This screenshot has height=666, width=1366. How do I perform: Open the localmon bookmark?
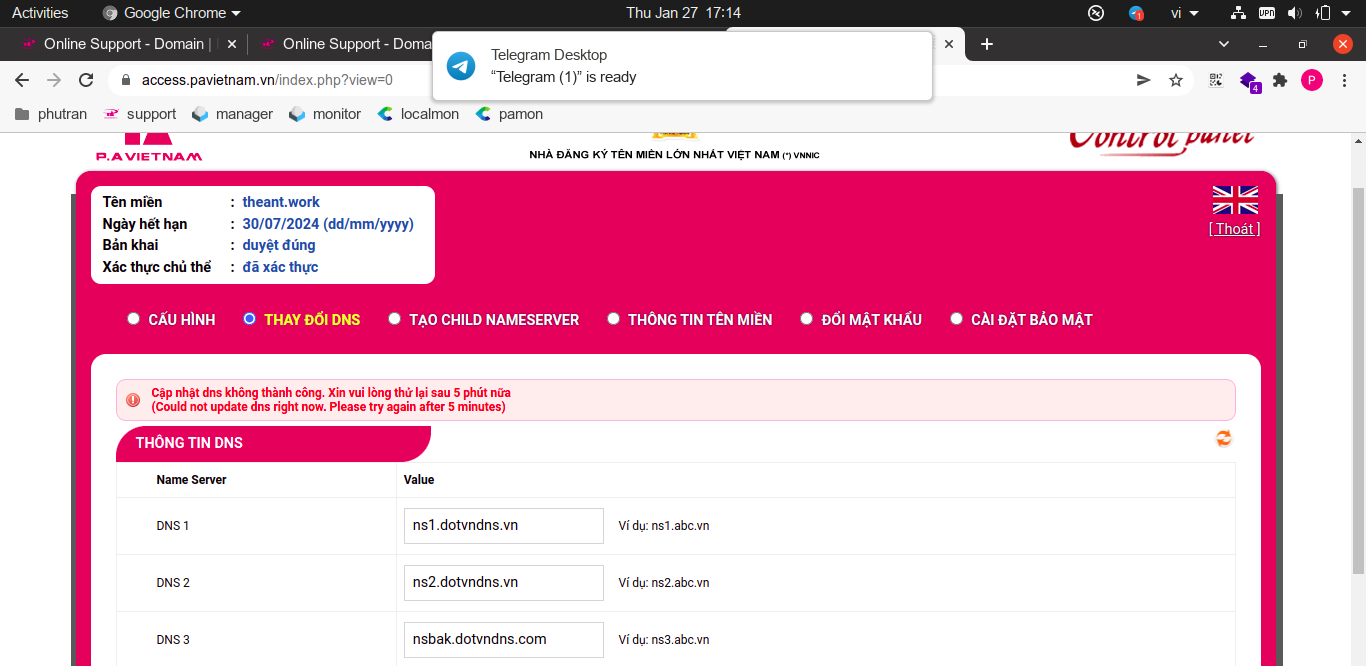tap(418, 114)
